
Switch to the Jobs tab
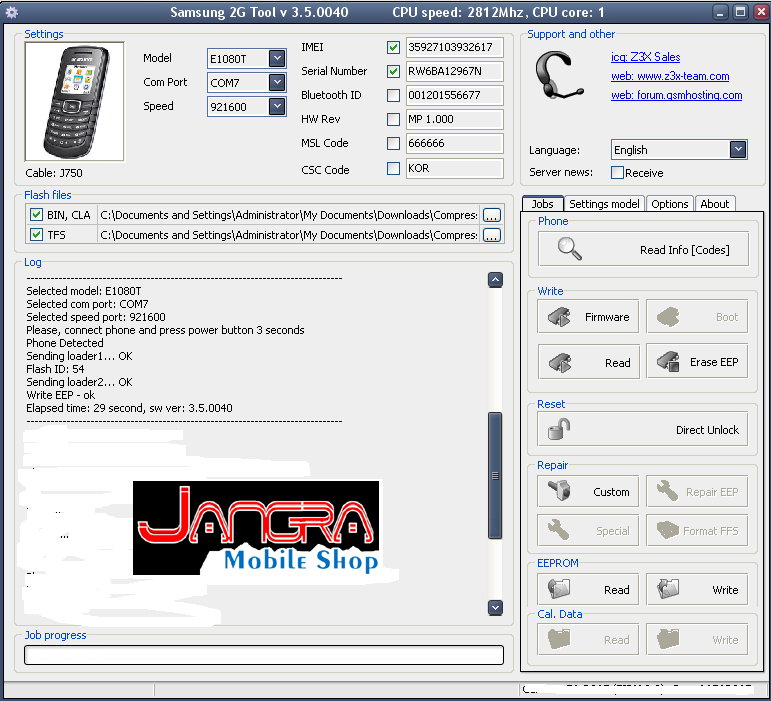(542, 204)
